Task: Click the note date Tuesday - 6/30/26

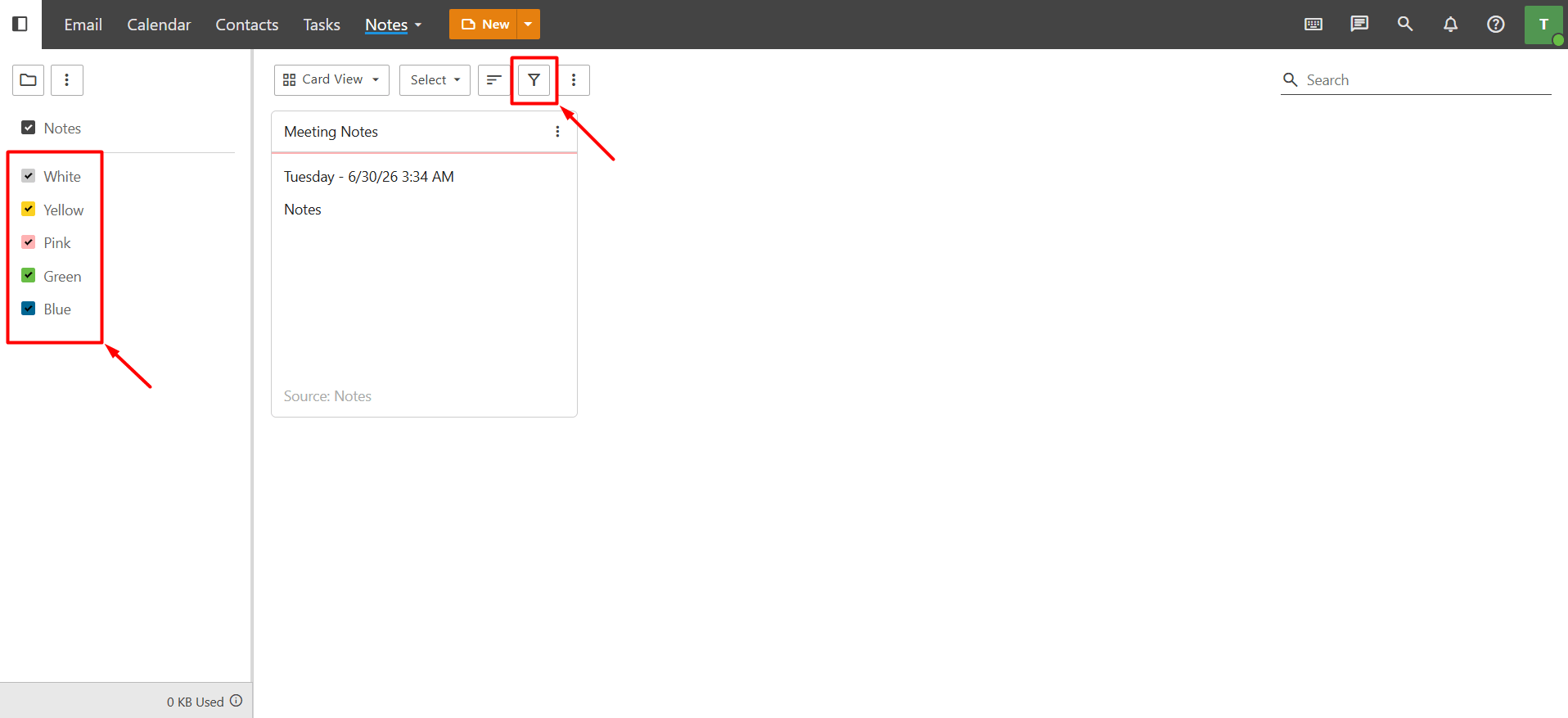Action: click(369, 177)
